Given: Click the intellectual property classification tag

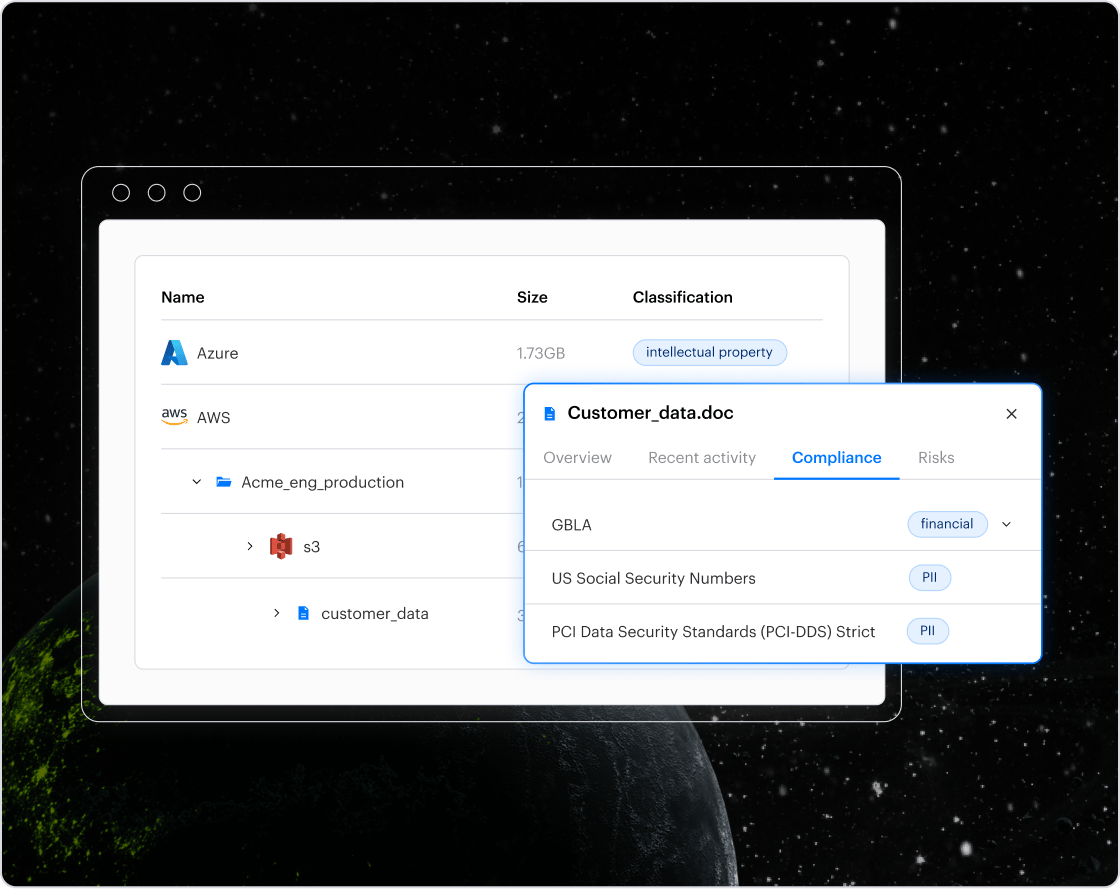Looking at the screenshot, I should [709, 352].
